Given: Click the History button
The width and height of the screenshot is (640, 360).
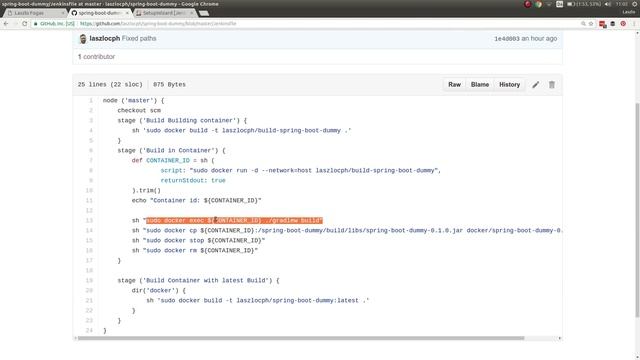Looking at the screenshot, I should point(509,84).
